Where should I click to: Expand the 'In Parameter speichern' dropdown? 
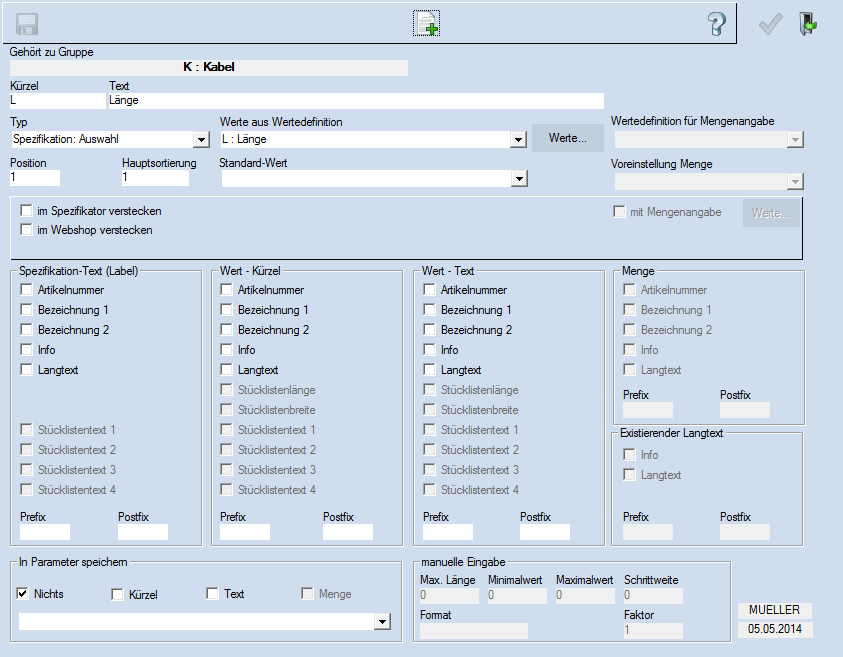[381, 622]
